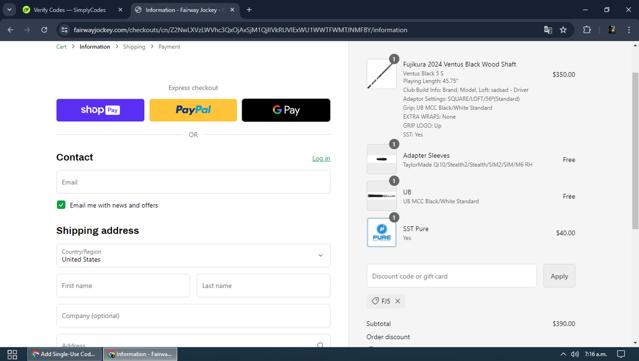Show hidden system tray icons
The width and height of the screenshot is (639, 361).
click(563, 354)
